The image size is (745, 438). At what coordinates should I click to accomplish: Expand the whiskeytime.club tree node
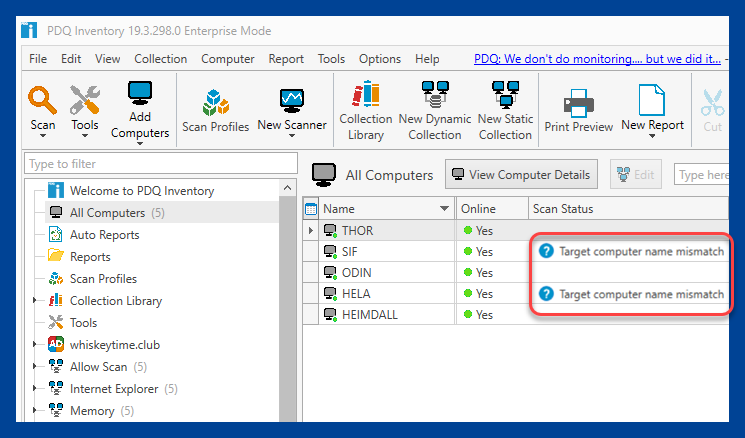tap(34, 344)
